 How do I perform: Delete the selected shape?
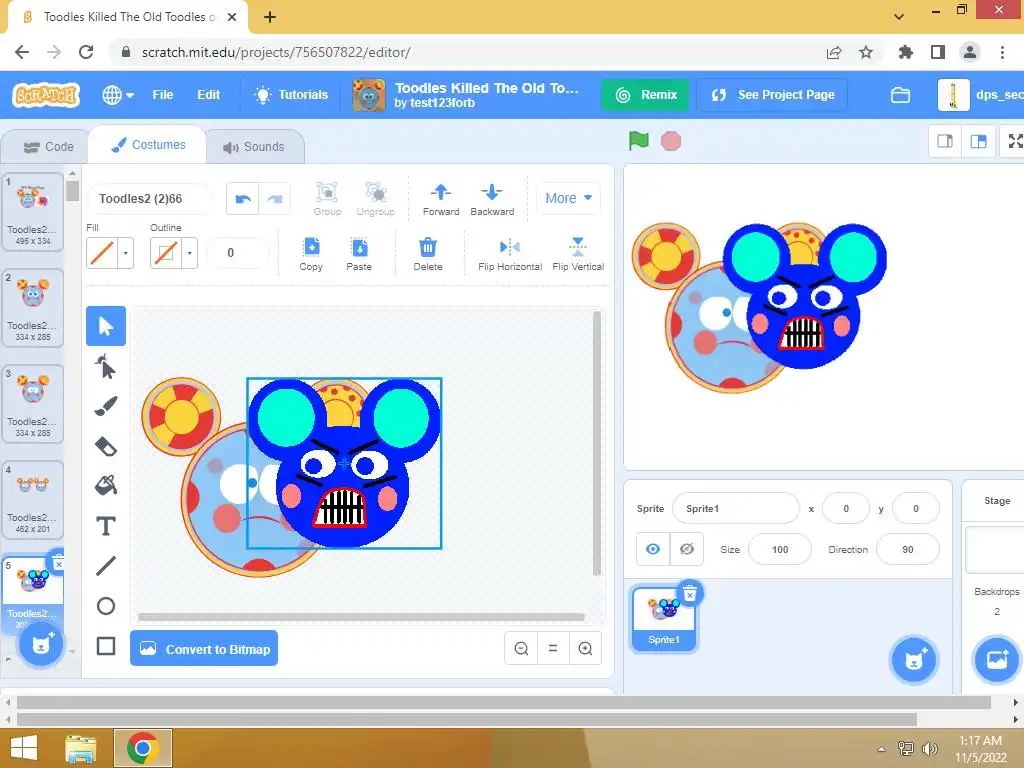click(x=428, y=253)
